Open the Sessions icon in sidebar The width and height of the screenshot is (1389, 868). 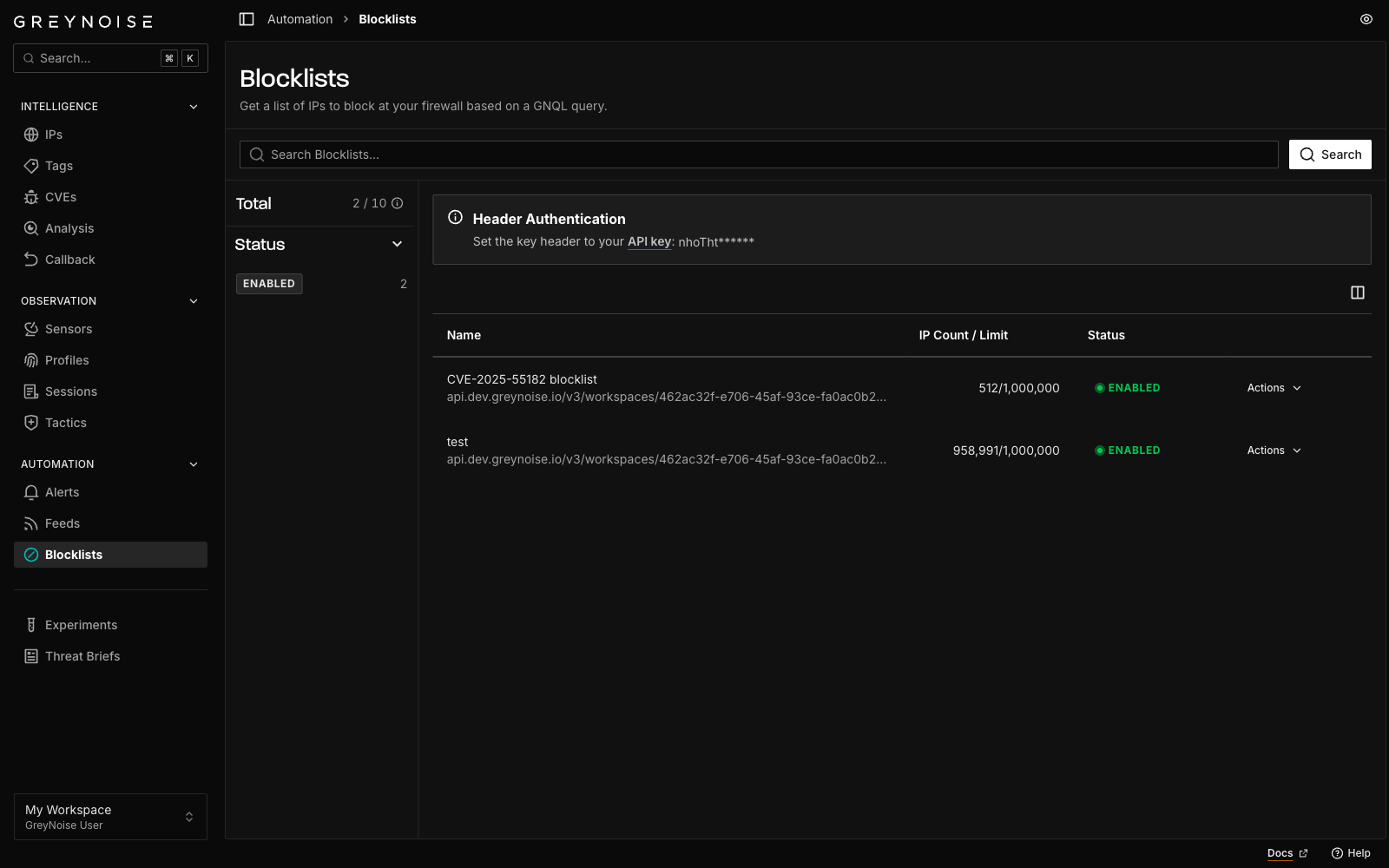click(x=31, y=391)
